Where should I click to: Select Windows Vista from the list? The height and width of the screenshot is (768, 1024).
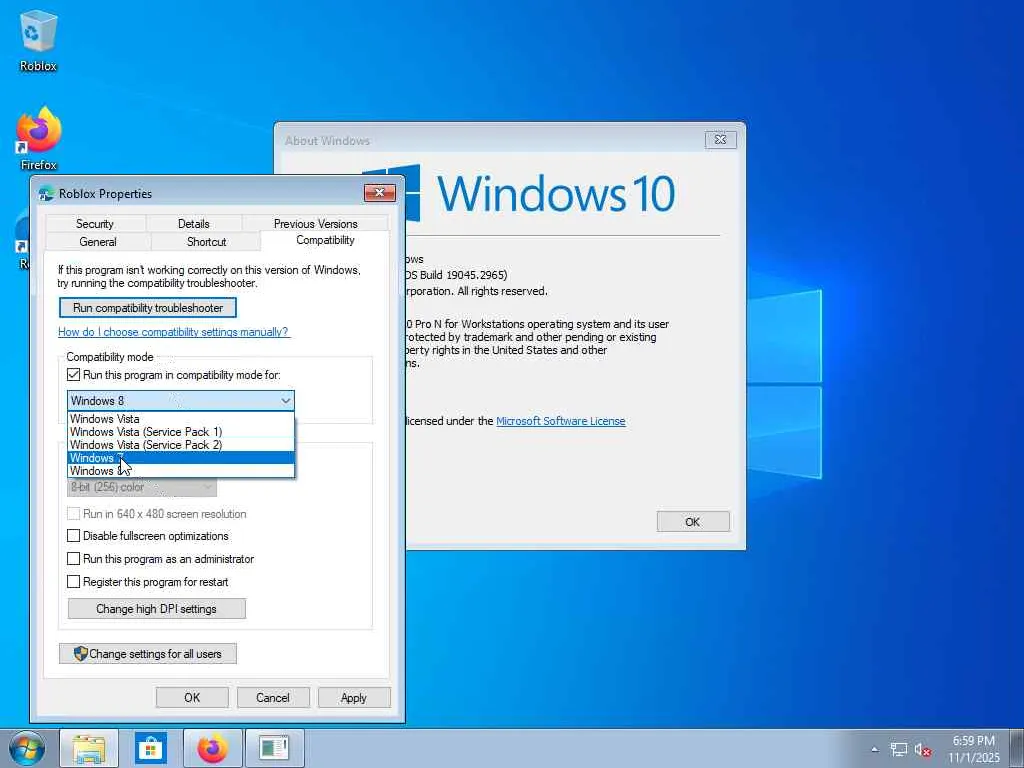click(x=181, y=419)
